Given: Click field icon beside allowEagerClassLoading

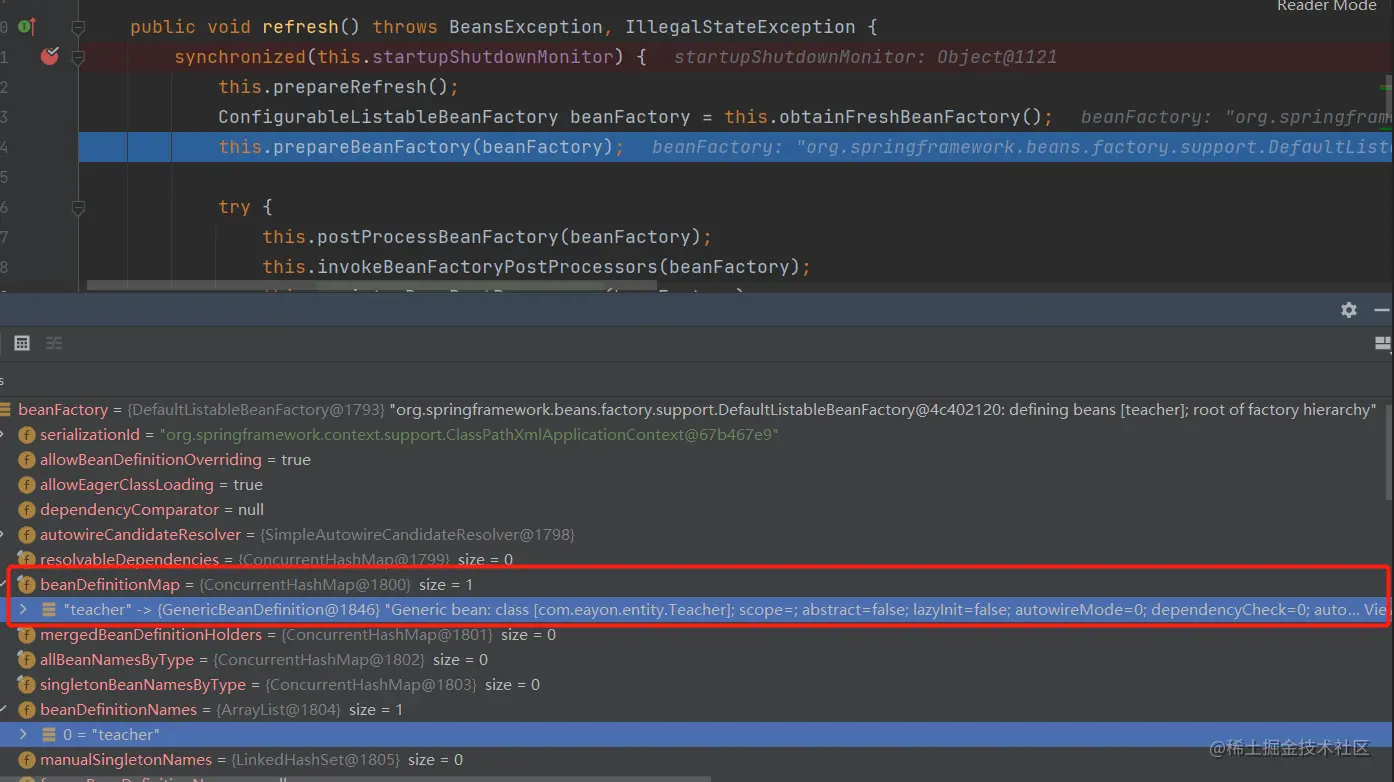Looking at the screenshot, I should click(x=27, y=485).
